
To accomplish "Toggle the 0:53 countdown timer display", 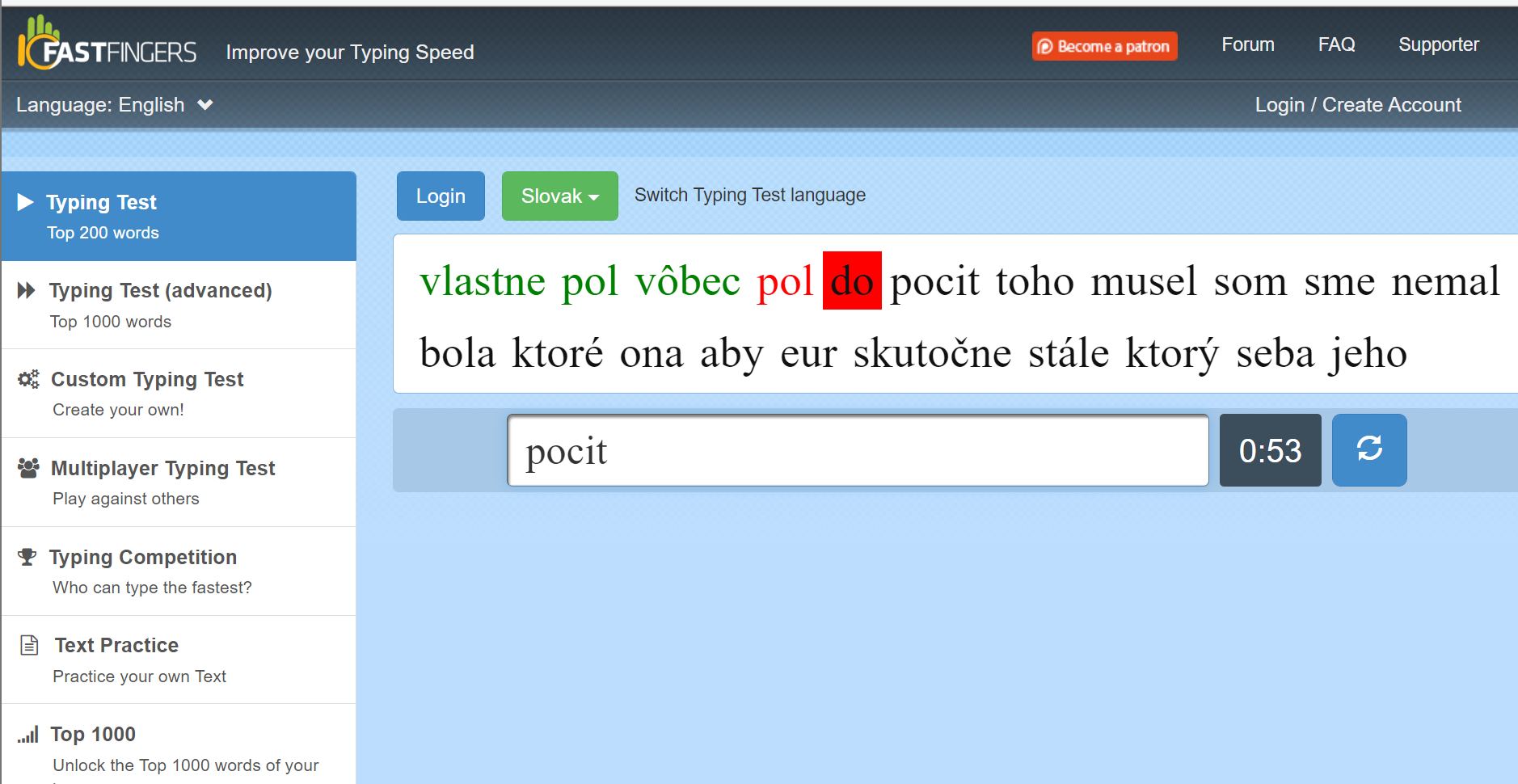I will tap(1269, 450).
